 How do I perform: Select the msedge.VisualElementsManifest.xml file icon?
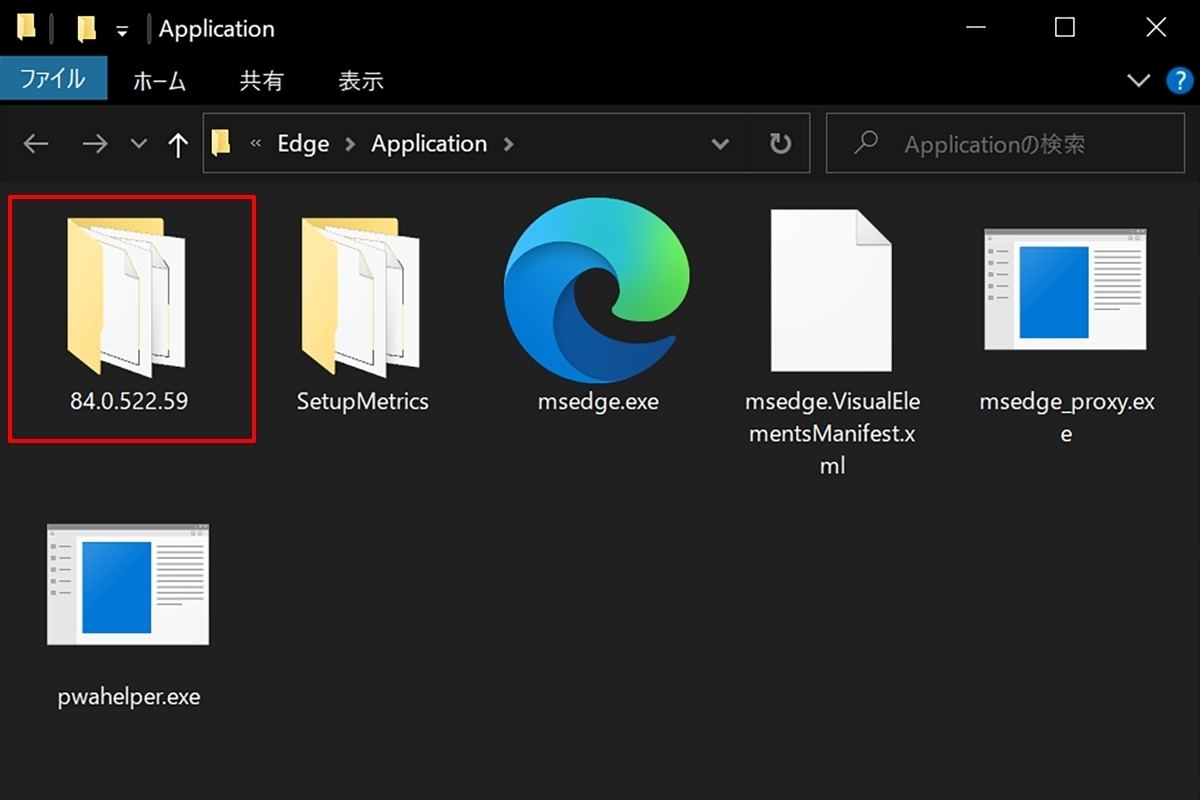click(831, 290)
